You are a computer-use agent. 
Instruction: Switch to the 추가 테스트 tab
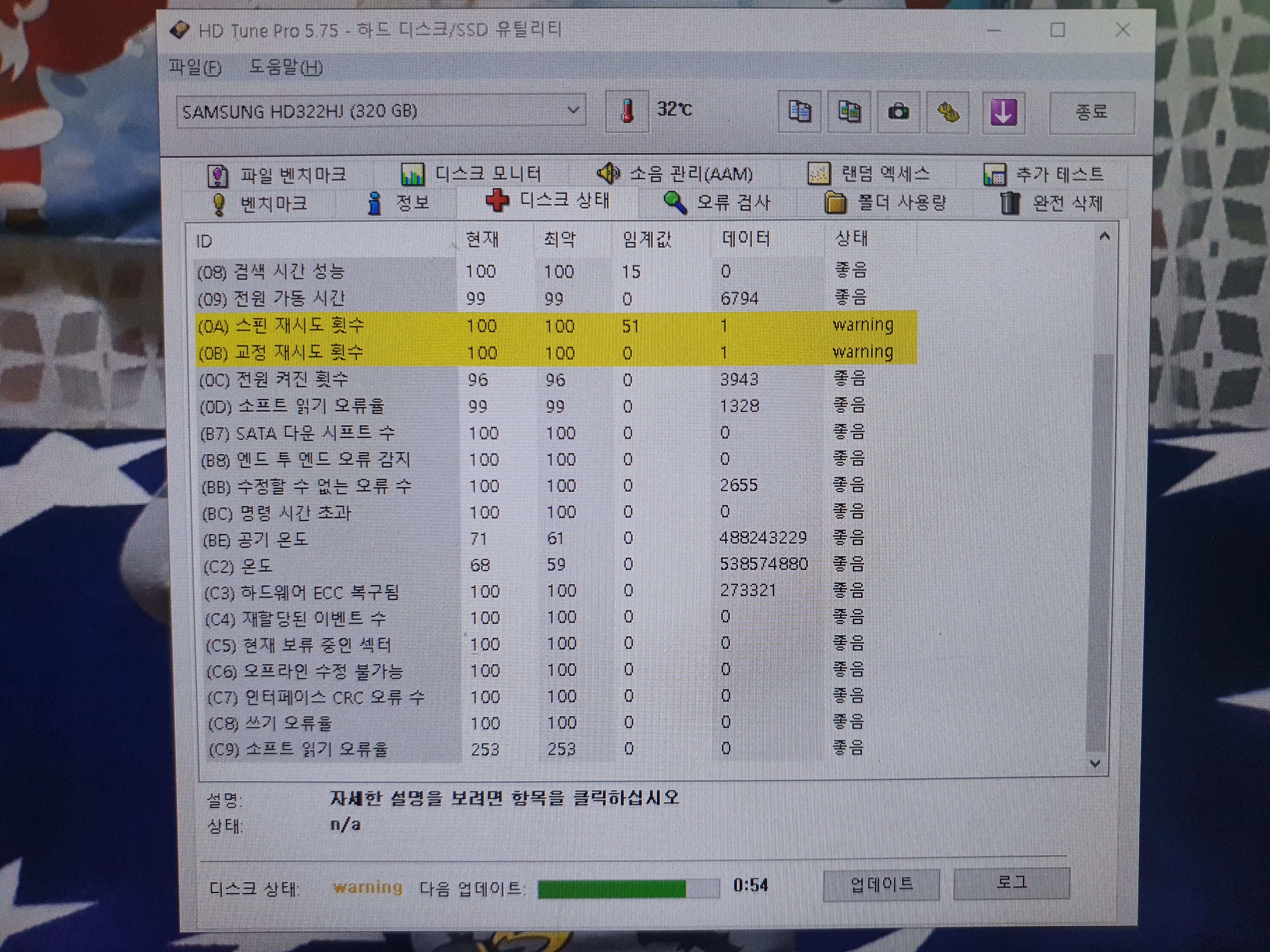coord(1043,174)
